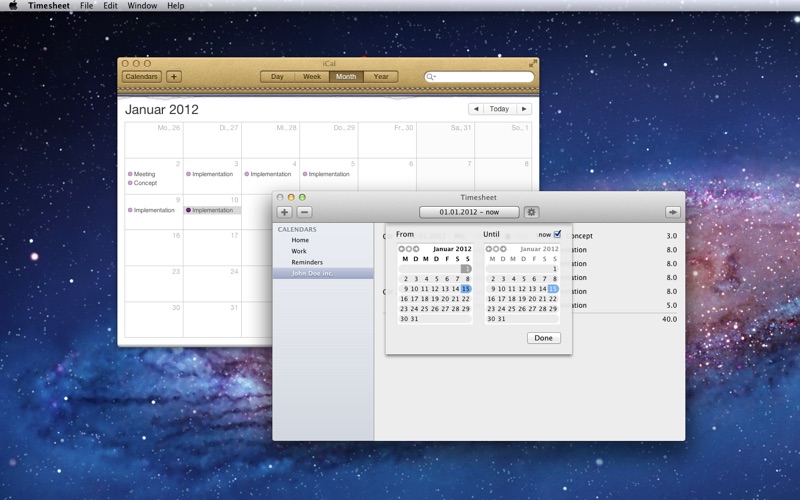Toggle iCal full screen arrows icon
Viewport: 800px width, 500px height.
[533, 63]
